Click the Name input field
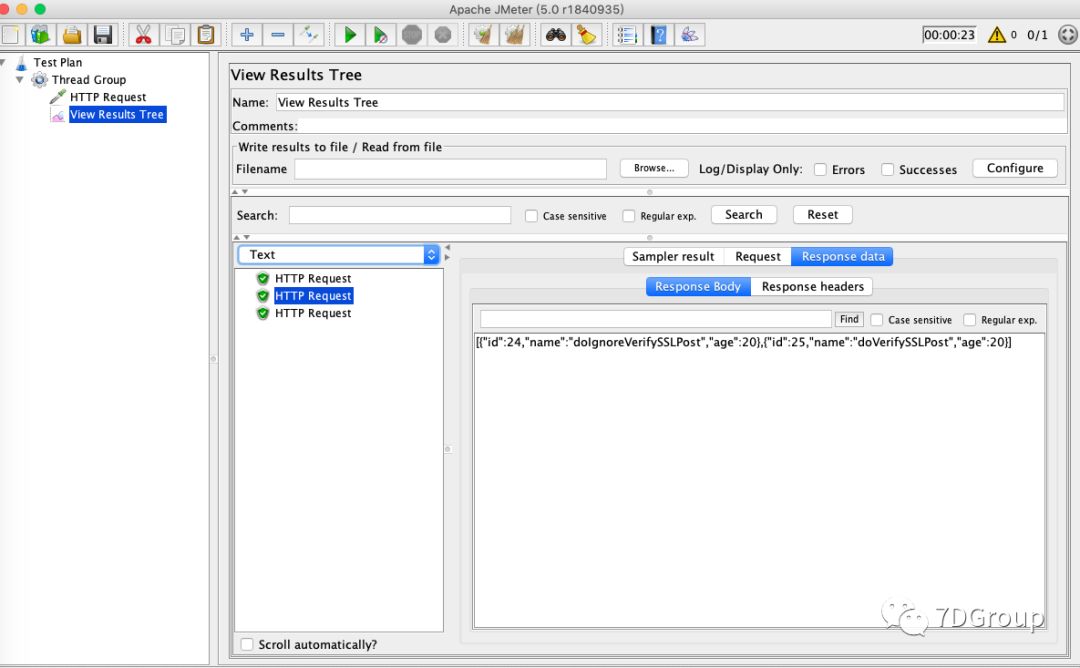This screenshot has height=668, width=1080. pos(670,102)
